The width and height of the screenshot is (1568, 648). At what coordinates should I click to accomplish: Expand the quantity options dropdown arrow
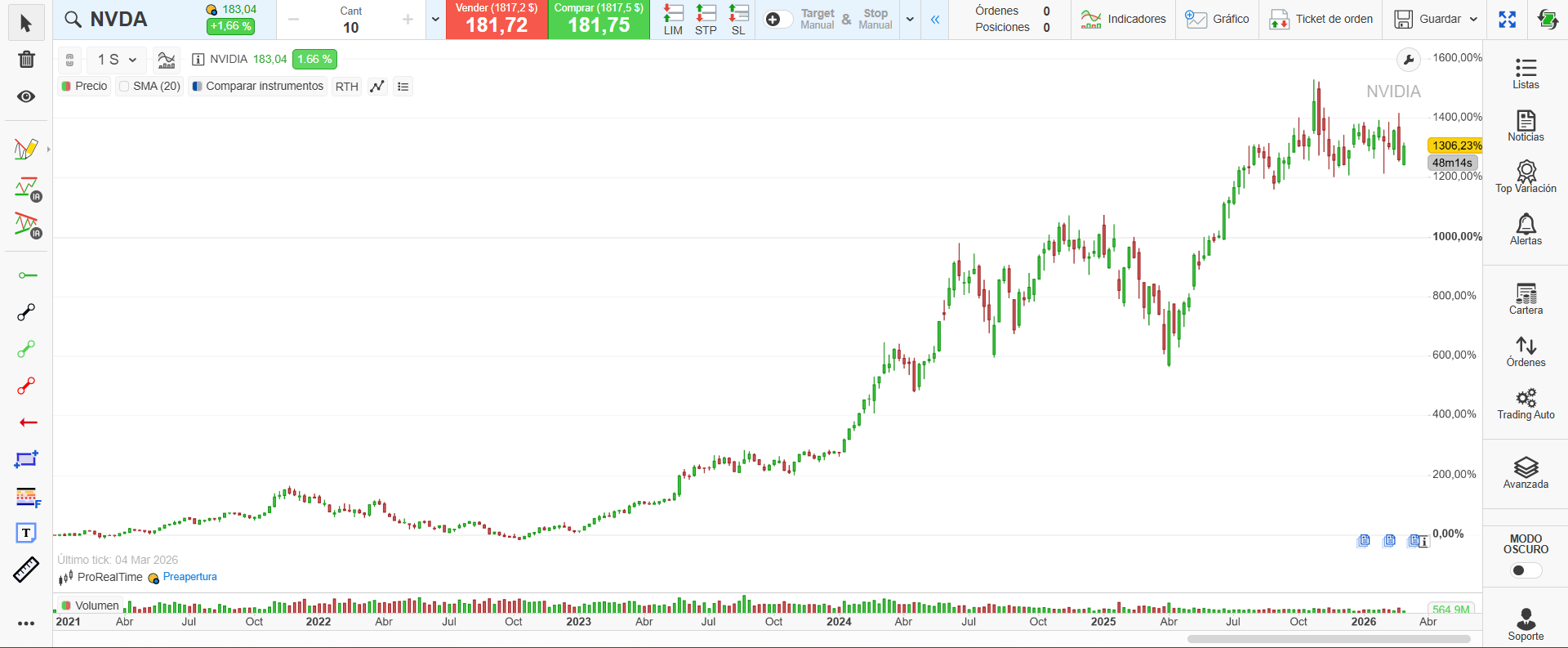pyautogui.click(x=435, y=20)
